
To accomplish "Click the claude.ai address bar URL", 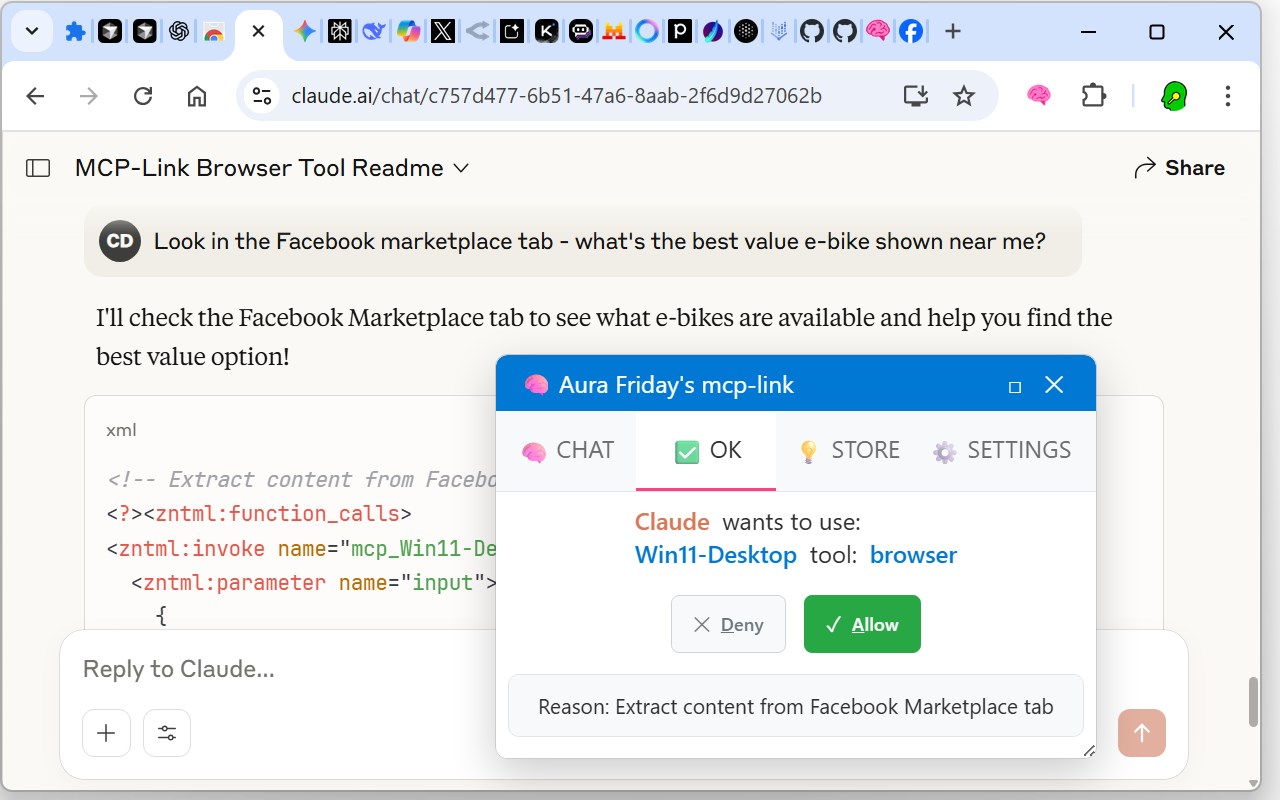I will (557, 96).
